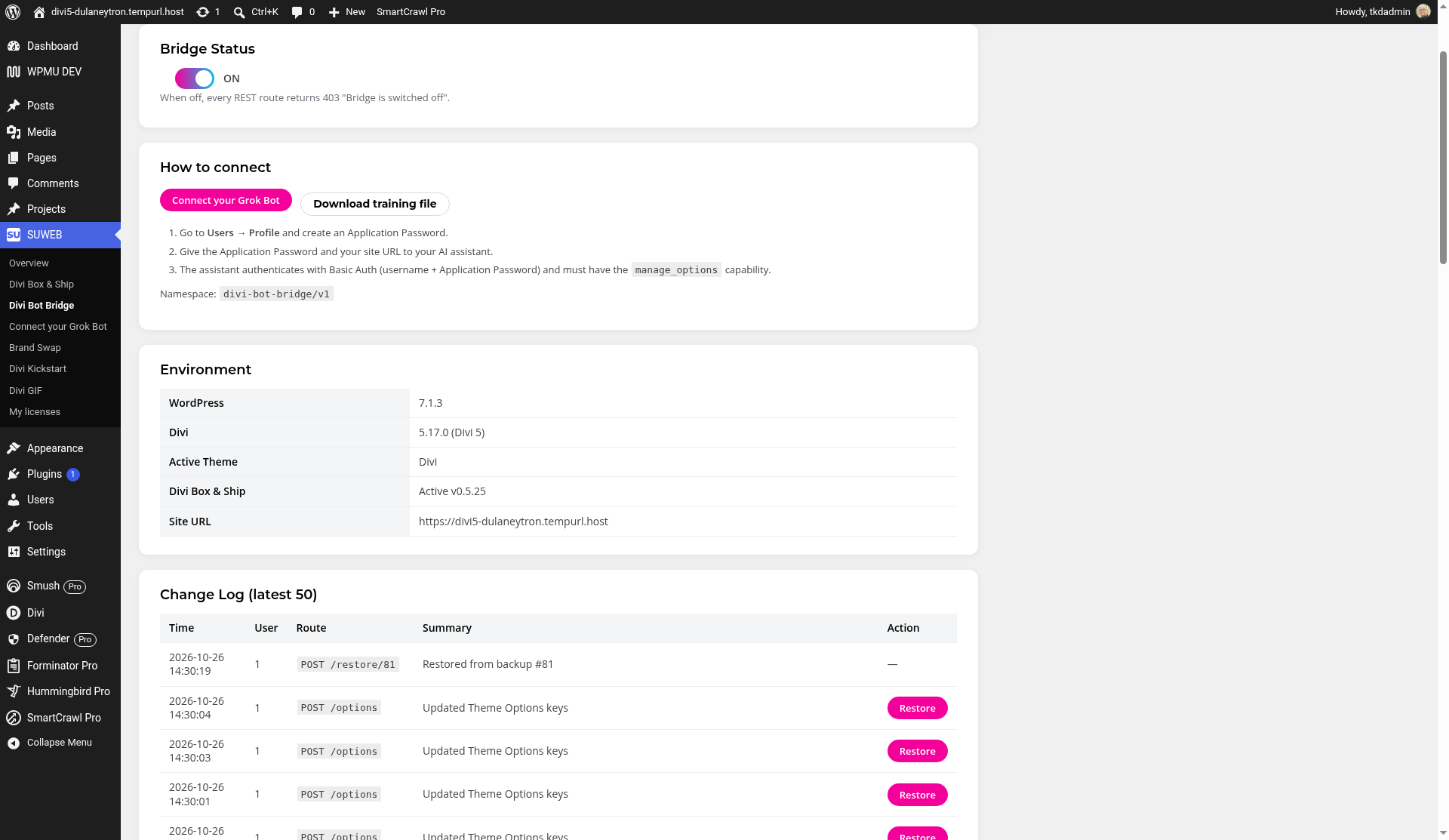Click the comments bubble icon in admin bar
Viewport: 1449px width, 840px height.
point(297,12)
